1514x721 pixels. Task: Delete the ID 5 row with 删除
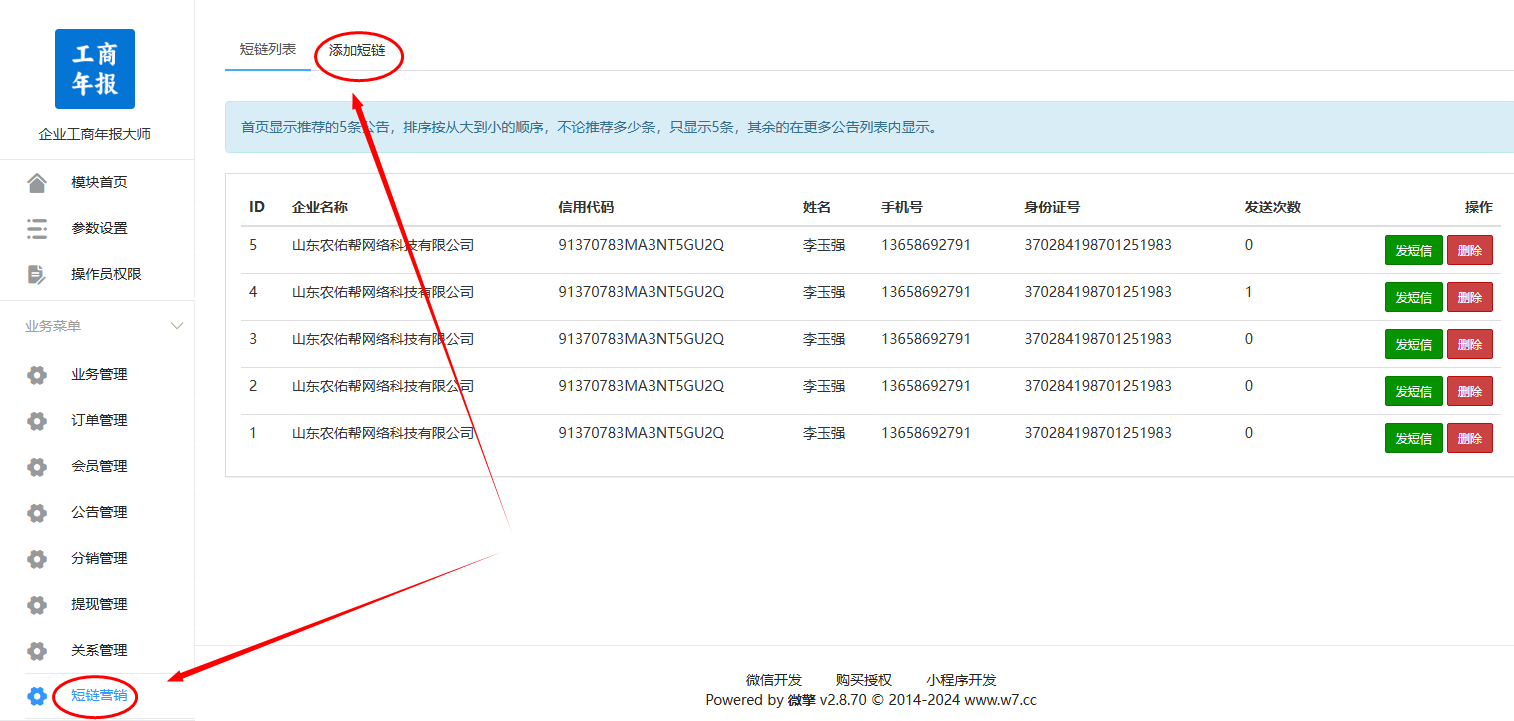coord(1469,250)
